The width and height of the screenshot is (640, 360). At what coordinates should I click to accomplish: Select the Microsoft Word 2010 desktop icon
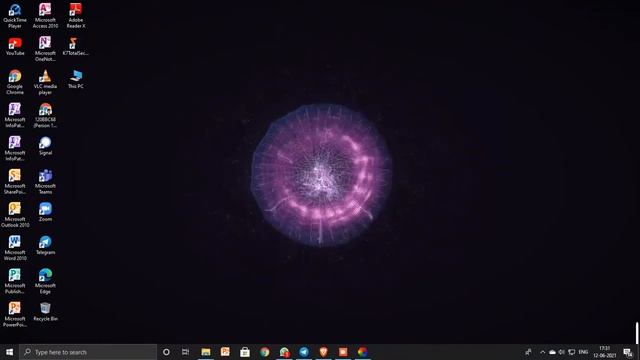tap(15, 248)
